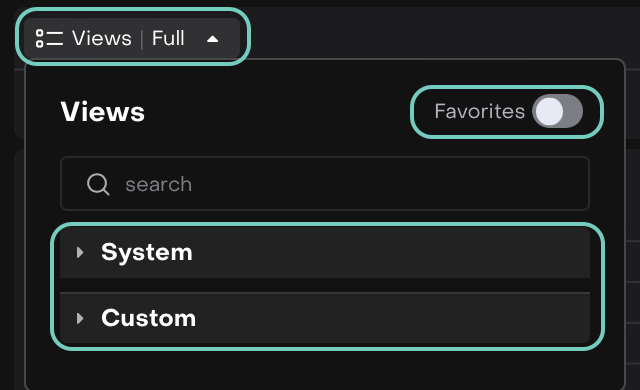Screen dimensions: 640x390
Task: Click the triangle icon next to System
Action: tap(80, 253)
